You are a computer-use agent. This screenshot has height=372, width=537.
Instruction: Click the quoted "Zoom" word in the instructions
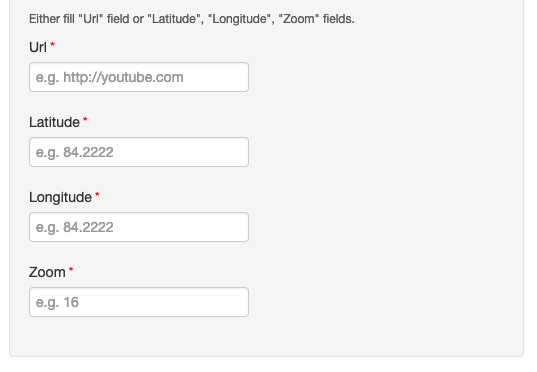(x=298, y=19)
